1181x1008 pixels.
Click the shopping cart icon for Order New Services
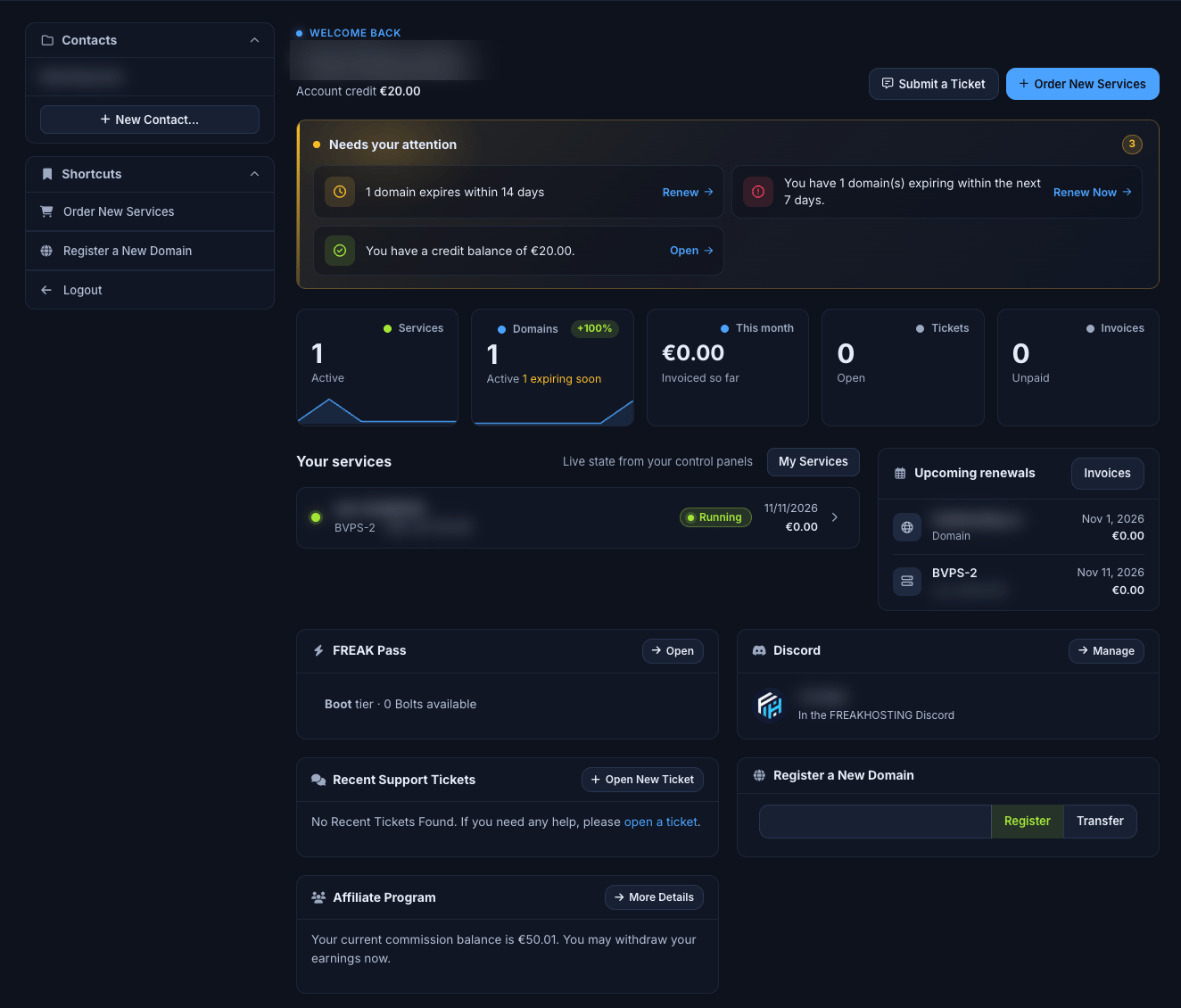(x=47, y=212)
